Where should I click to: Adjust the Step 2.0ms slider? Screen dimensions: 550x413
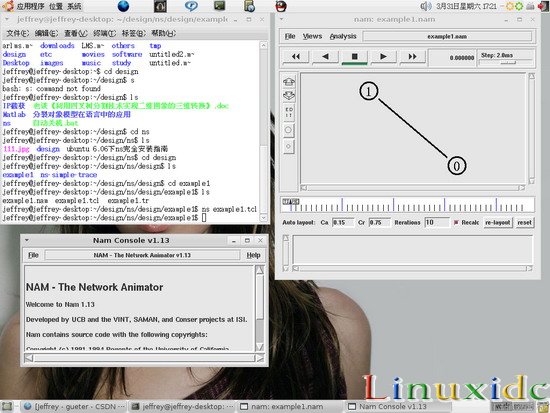(507, 63)
